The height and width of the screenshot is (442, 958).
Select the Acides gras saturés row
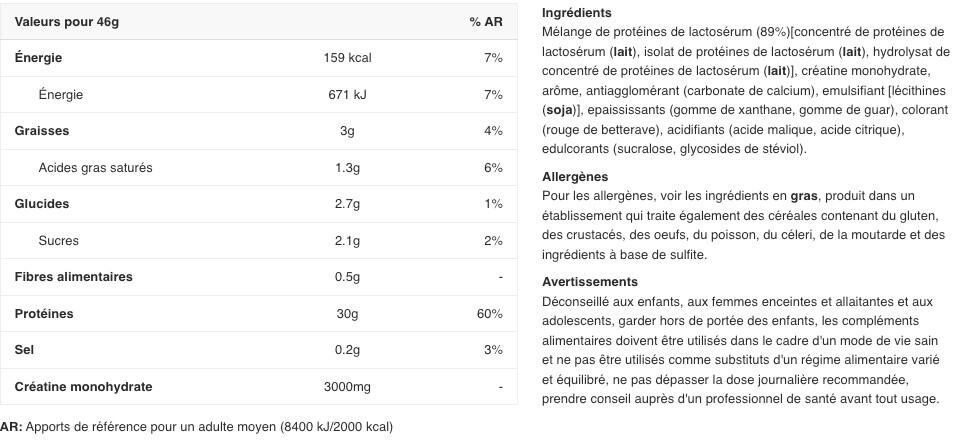tap(259, 168)
